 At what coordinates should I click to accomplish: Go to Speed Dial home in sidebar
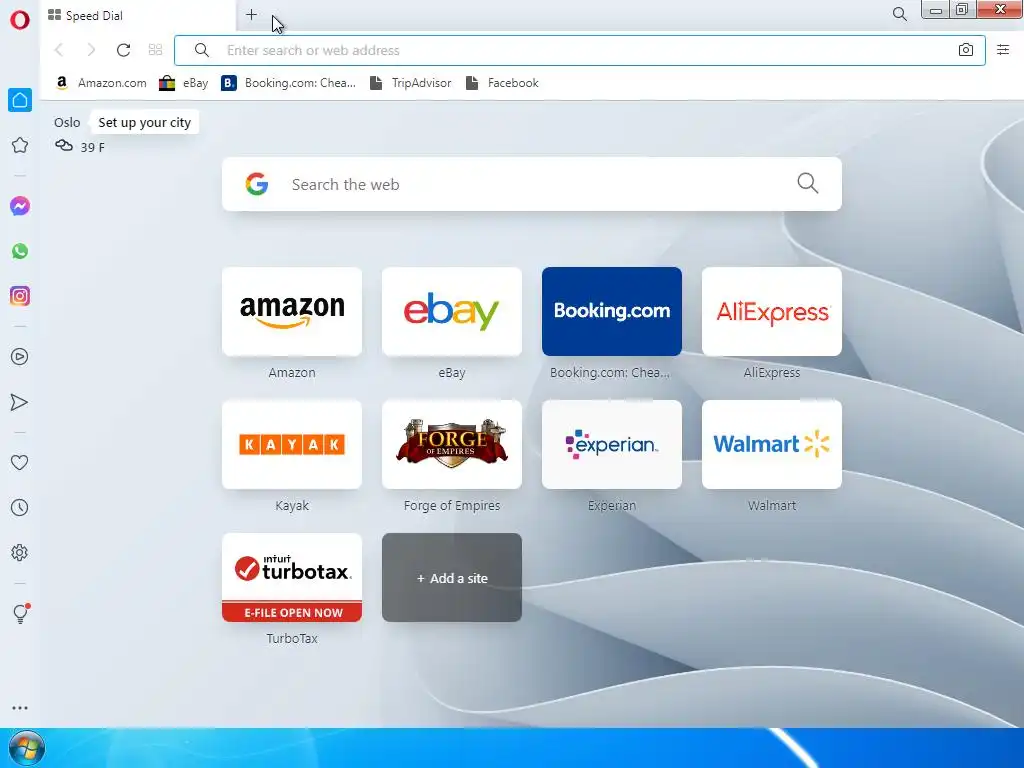(x=20, y=100)
